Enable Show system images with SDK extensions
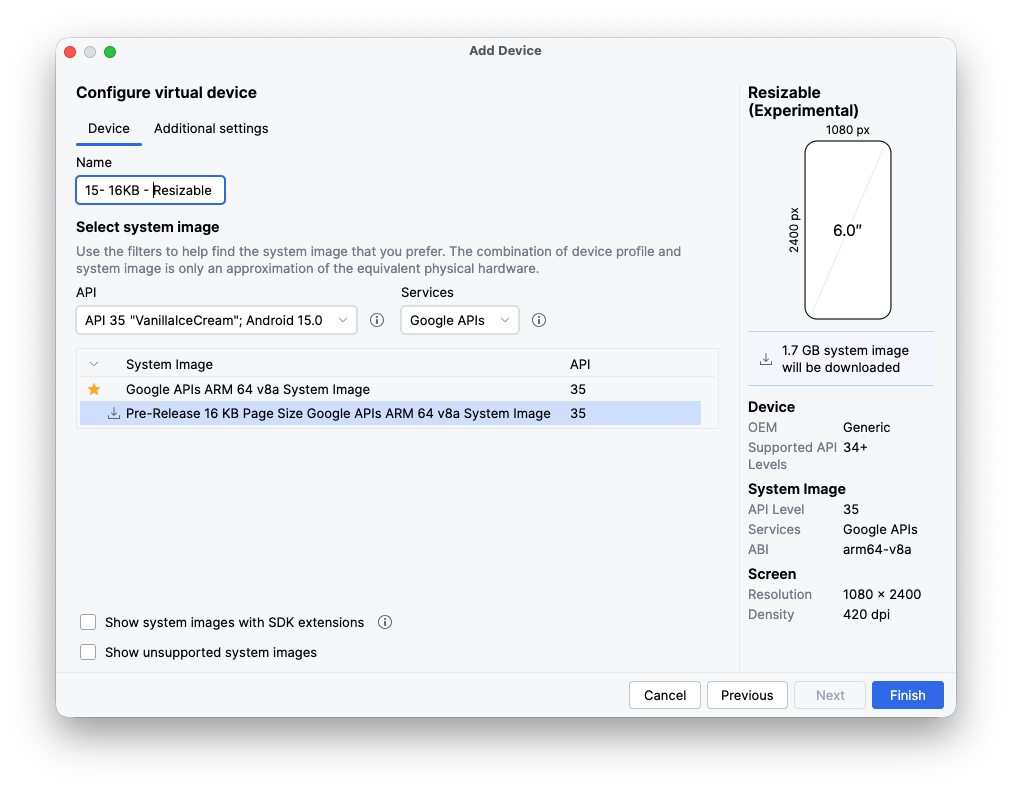Viewport: 1012px width, 791px height. [x=88, y=622]
